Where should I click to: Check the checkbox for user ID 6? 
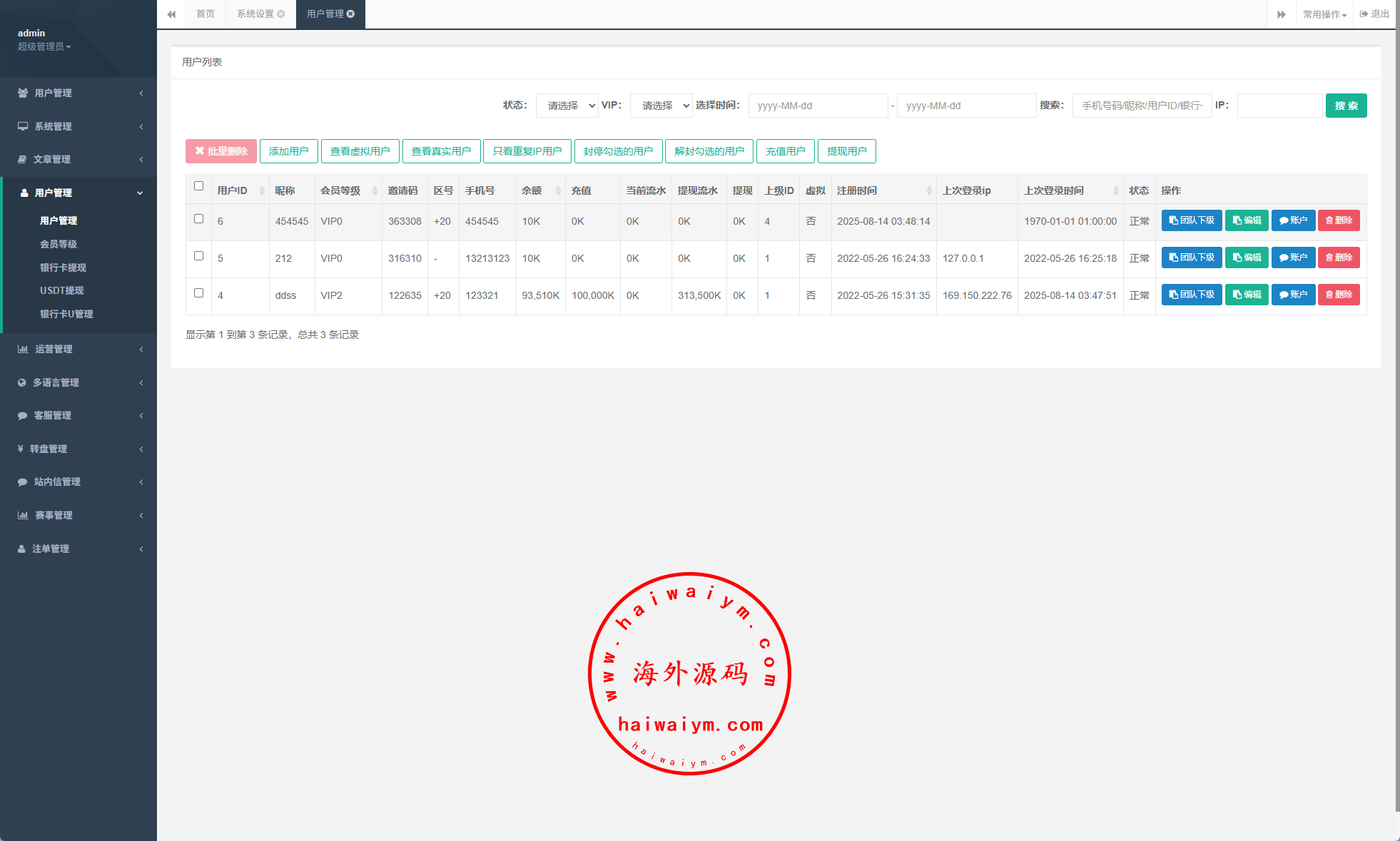coord(198,219)
